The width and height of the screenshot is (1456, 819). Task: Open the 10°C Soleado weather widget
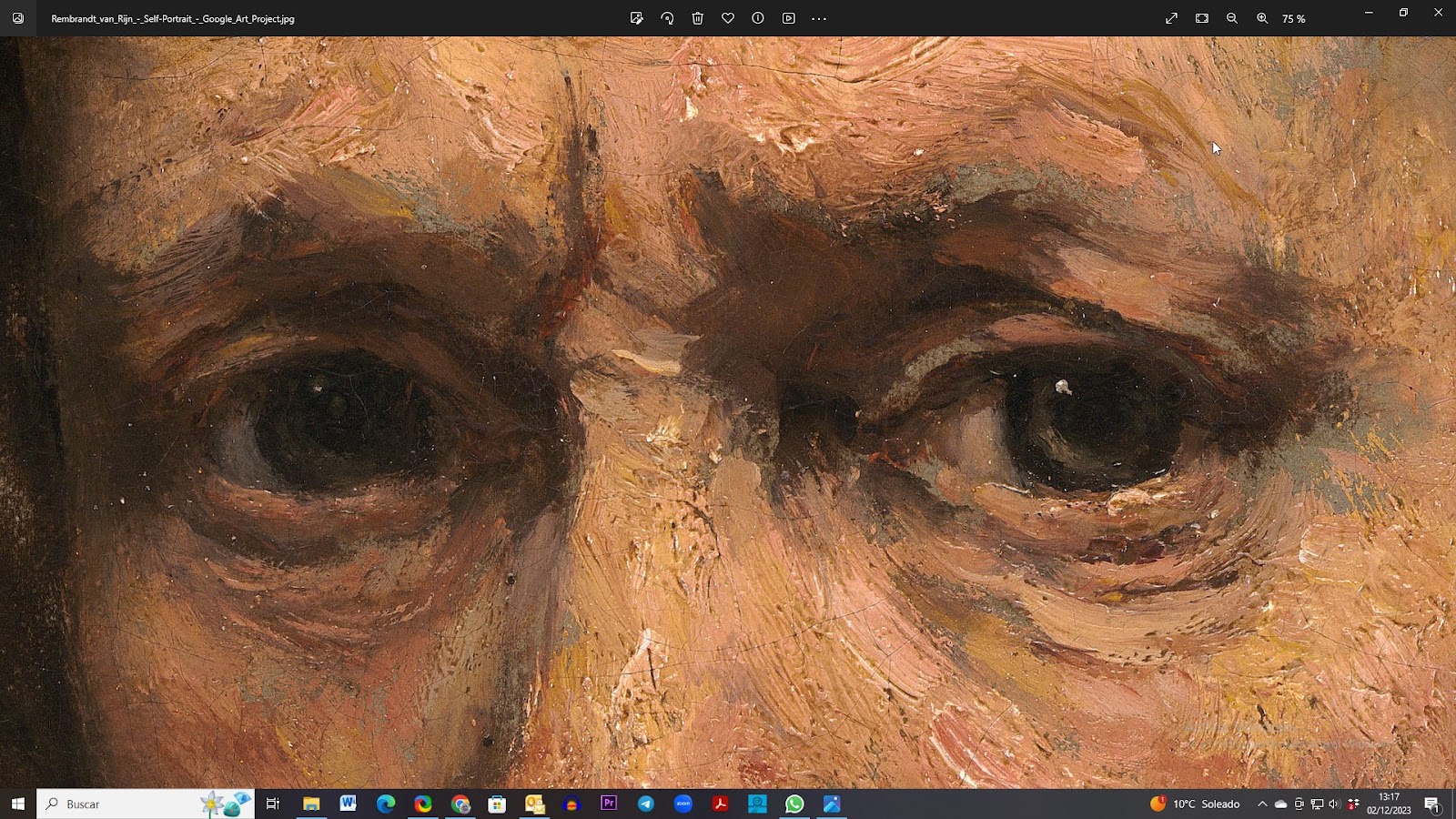[x=1195, y=804]
